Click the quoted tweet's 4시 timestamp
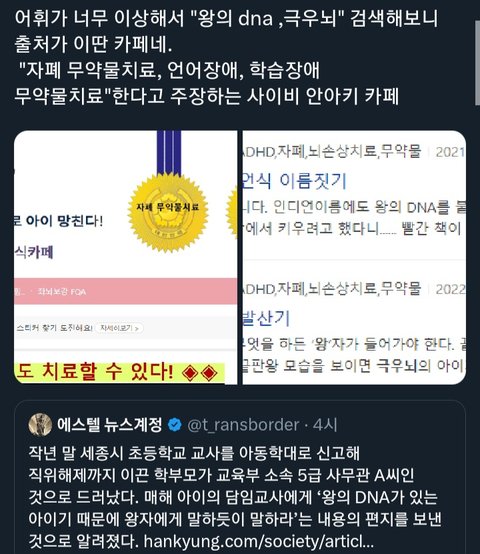The width and height of the screenshot is (480, 554). point(325,425)
